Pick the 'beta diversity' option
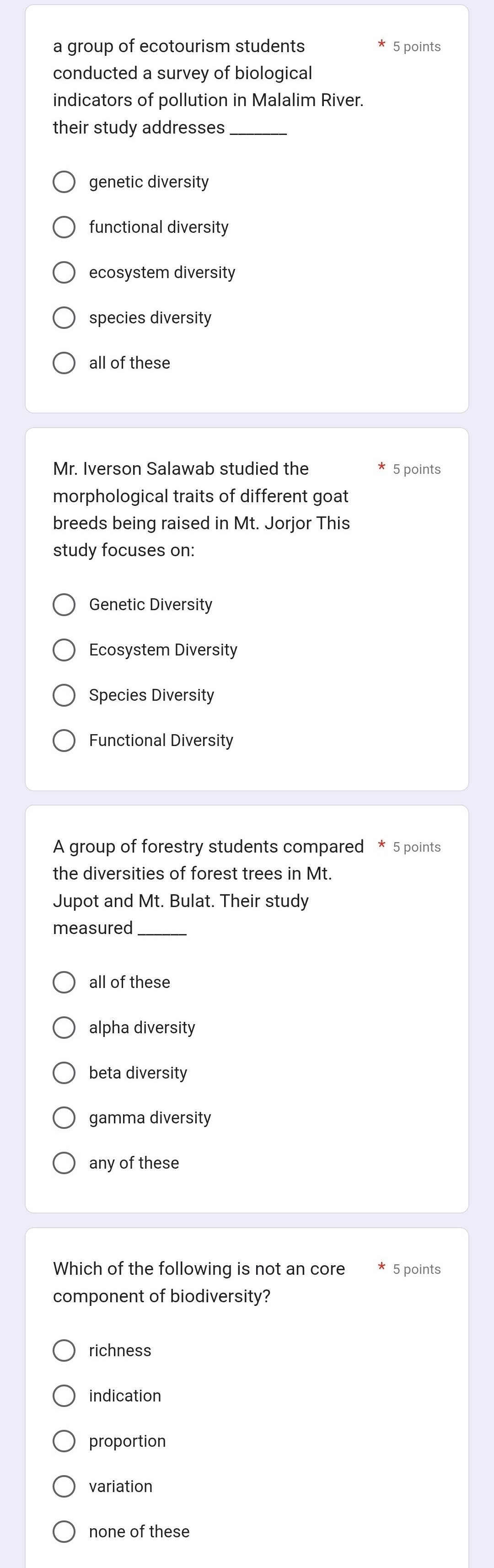 pyautogui.click(x=64, y=1073)
